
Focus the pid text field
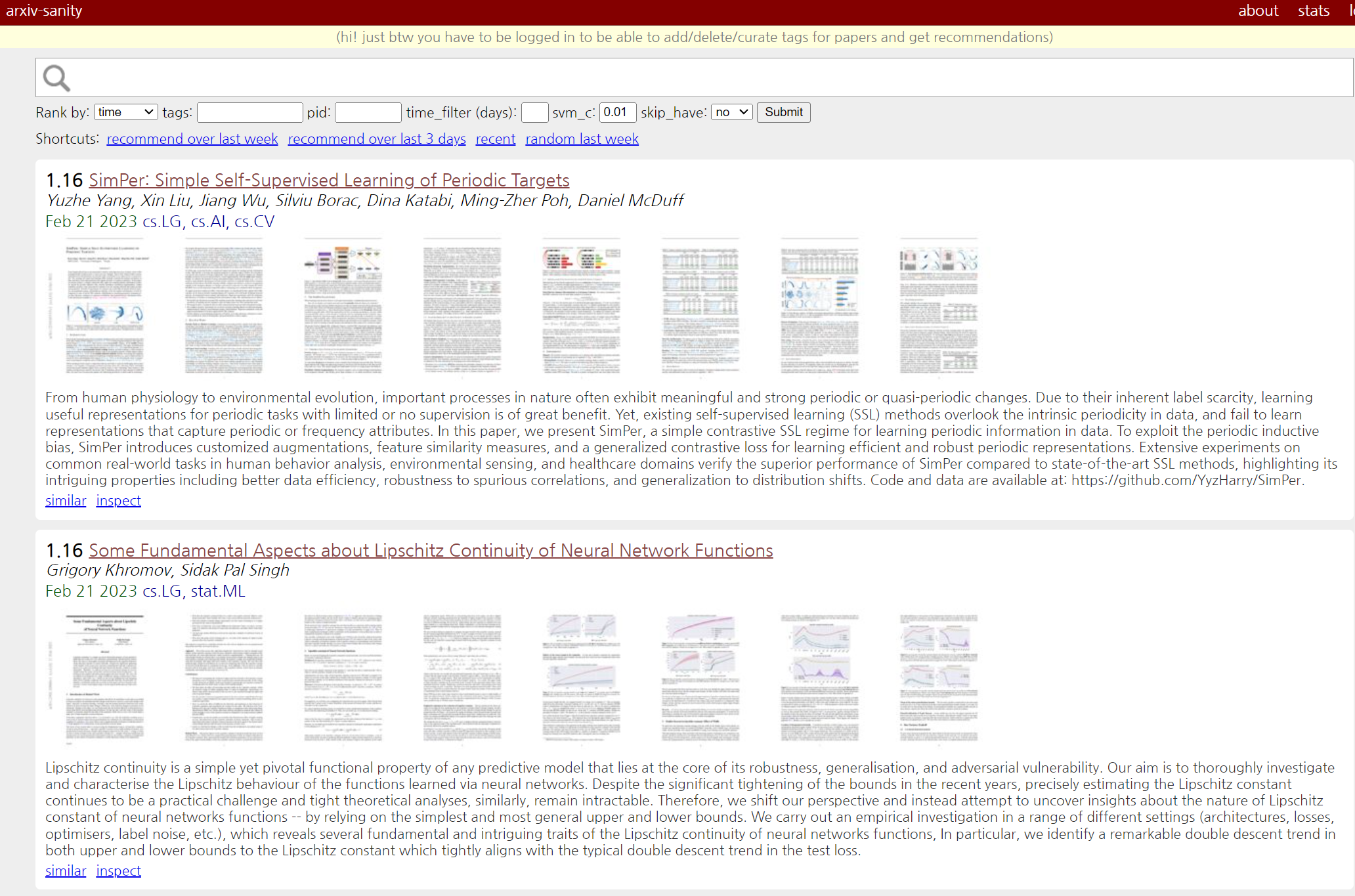(x=368, y=112)
